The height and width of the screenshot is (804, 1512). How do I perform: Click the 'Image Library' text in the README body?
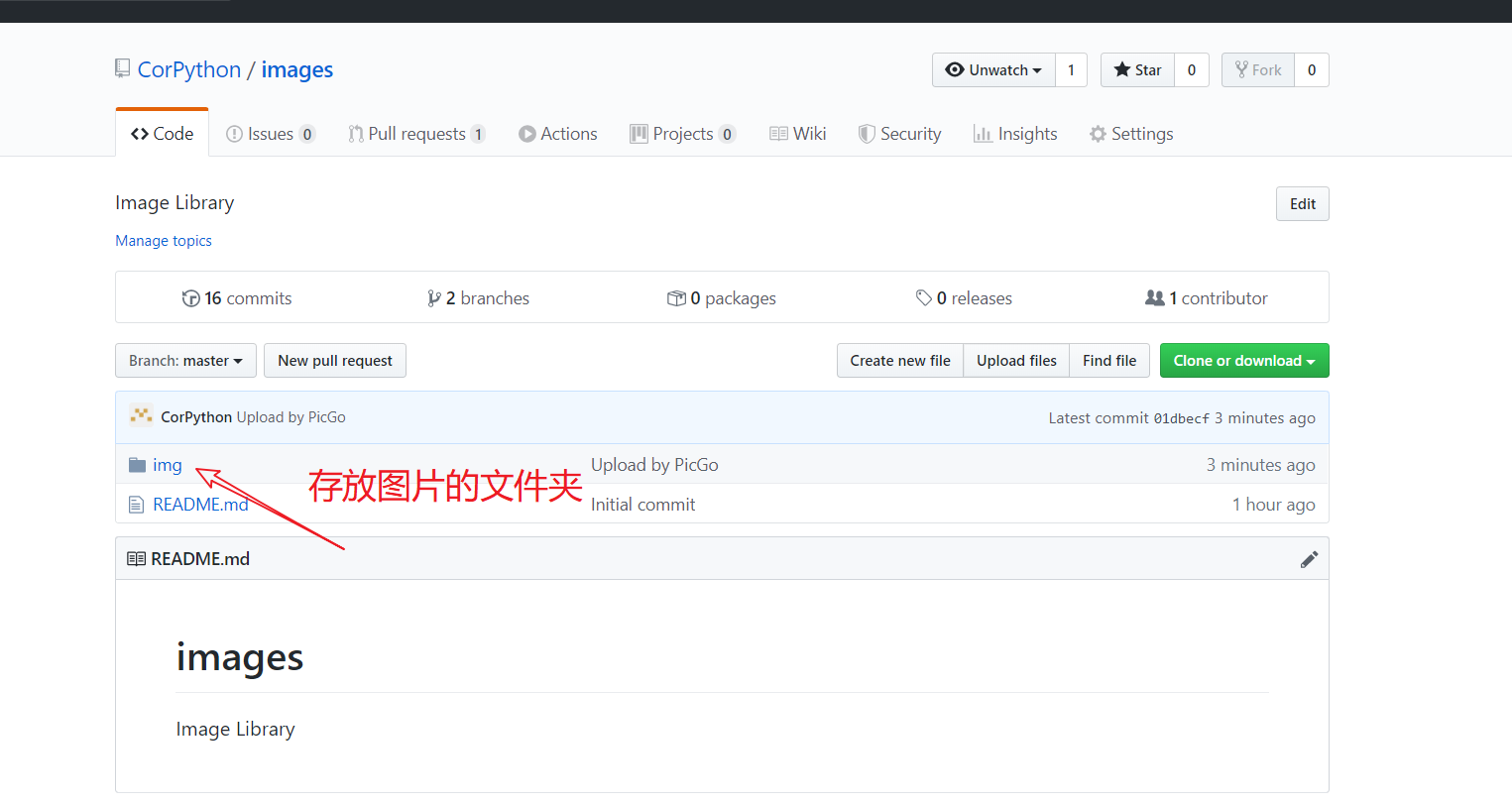(x=236, y=730)
